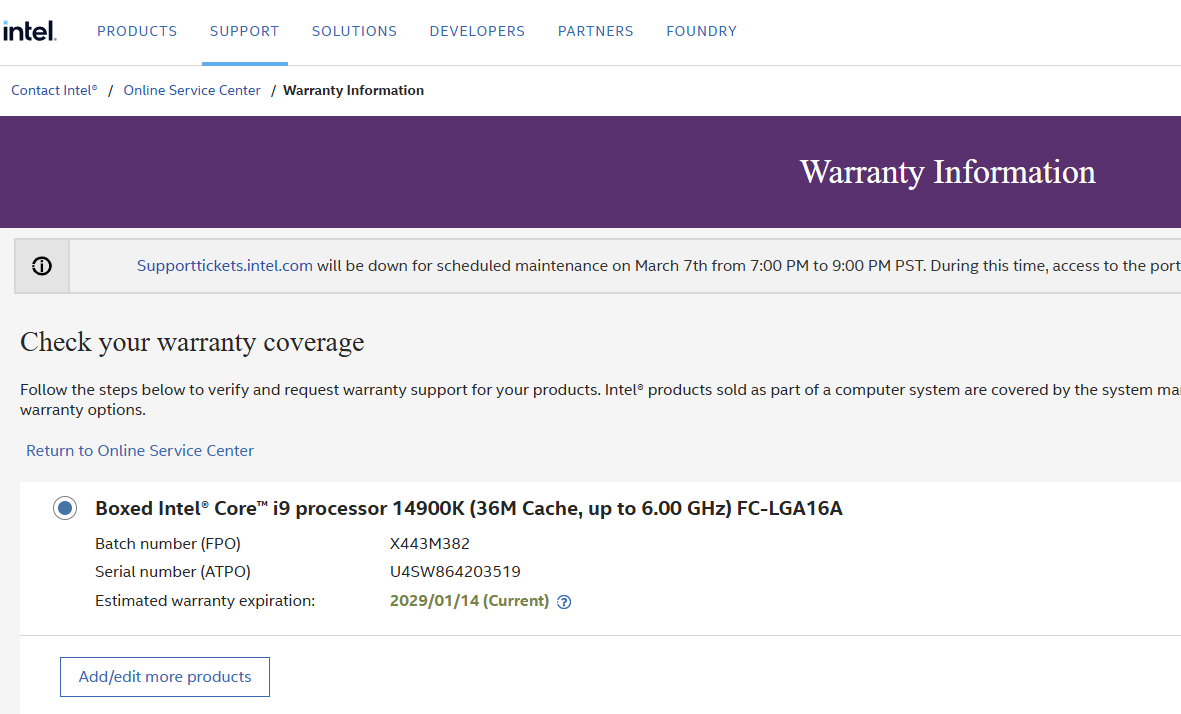The width and height of the screenshot is (1181, 714).
Task: Click Return to Online Service Center
Action: (140, 451)
